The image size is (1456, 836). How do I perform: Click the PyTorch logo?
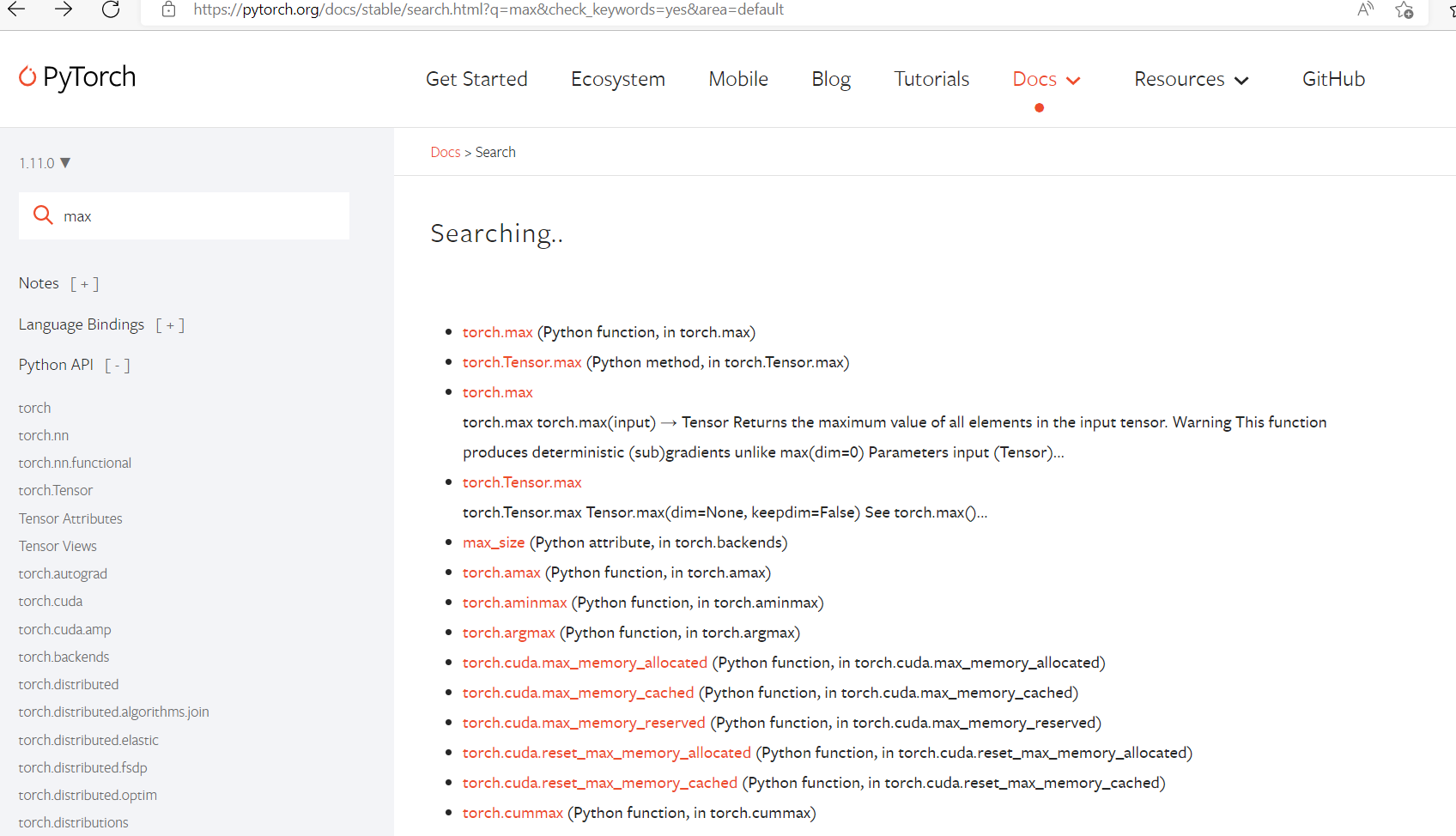[77, 77]
